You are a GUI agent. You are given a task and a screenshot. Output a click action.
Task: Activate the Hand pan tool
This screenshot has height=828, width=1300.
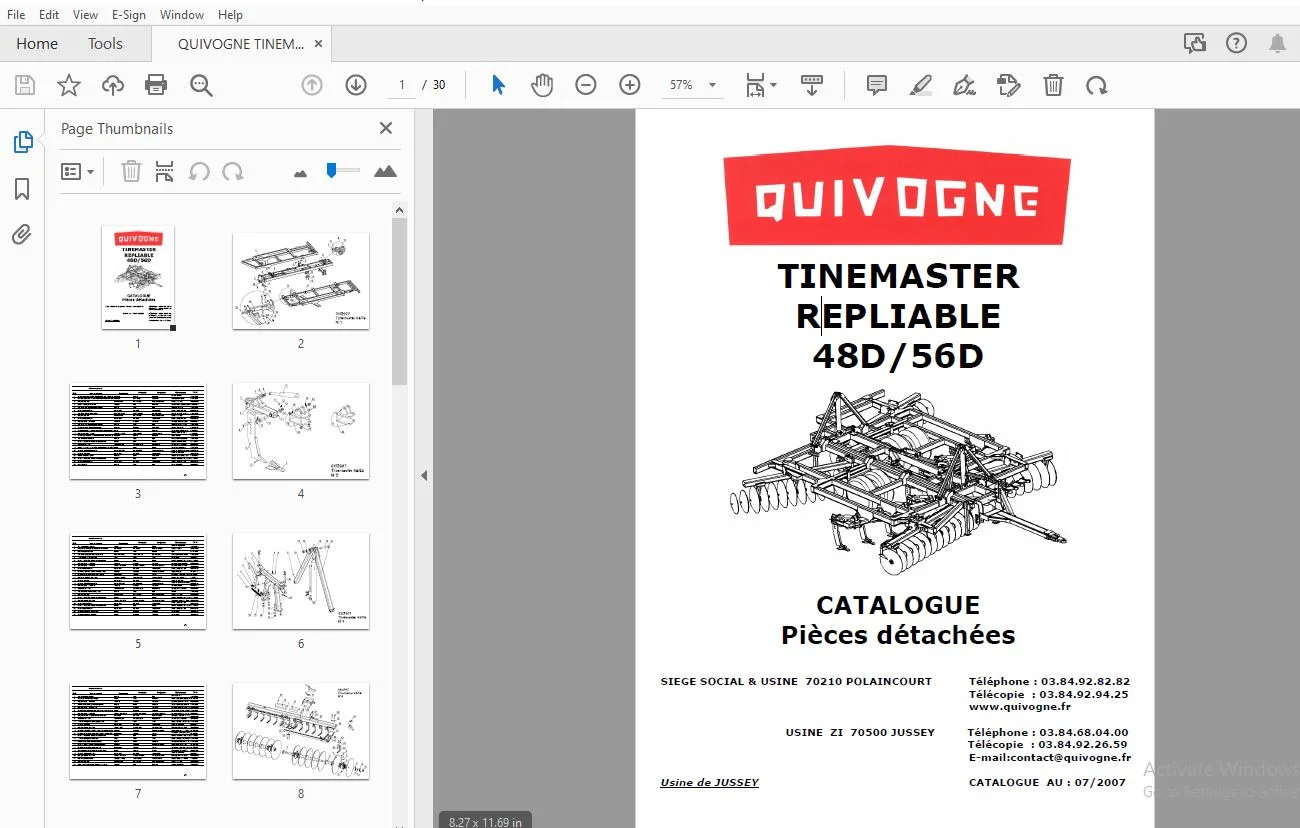[x=542, y=86]
